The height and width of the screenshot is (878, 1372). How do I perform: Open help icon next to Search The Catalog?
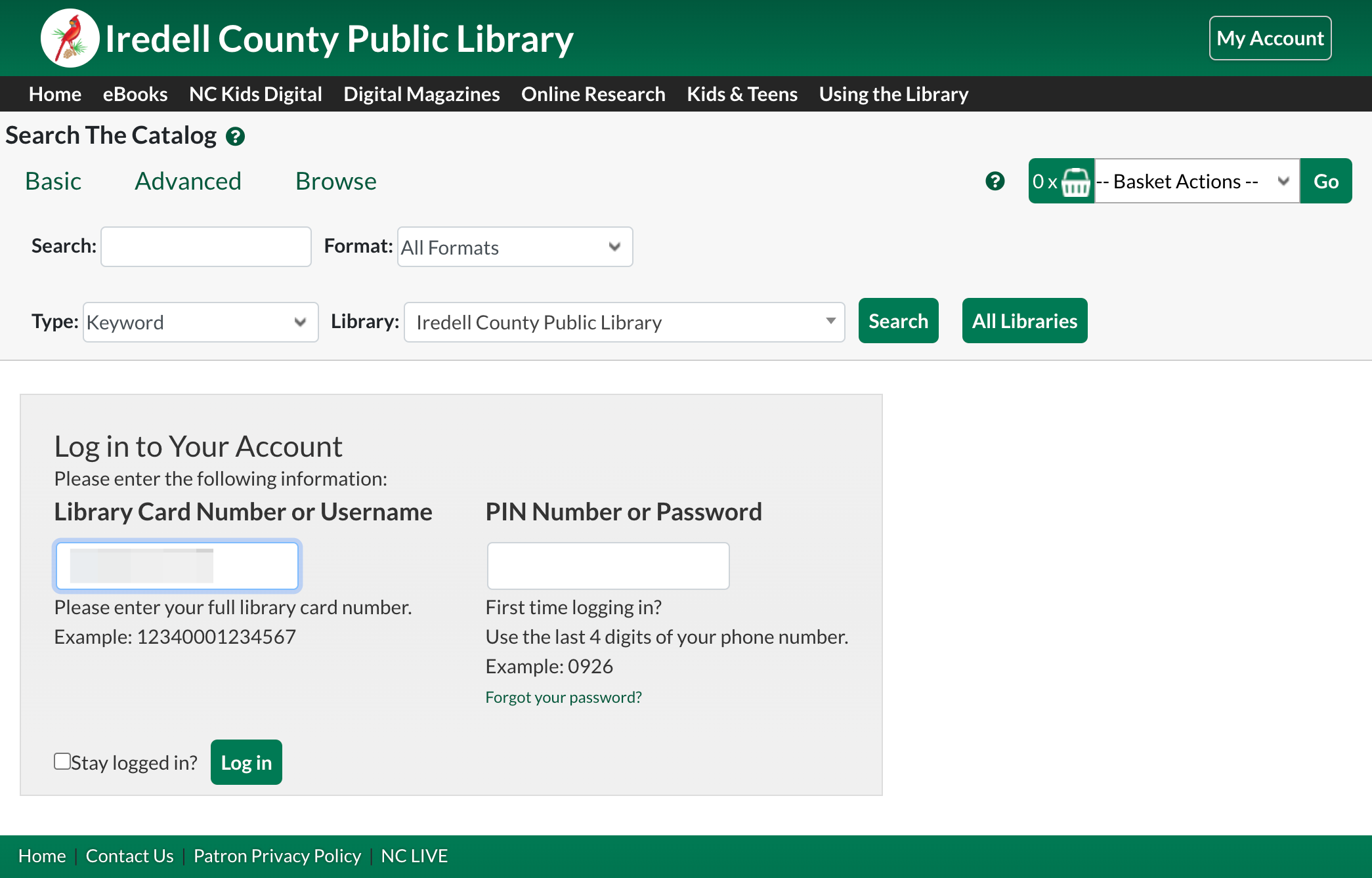click(x=235, y=136)
